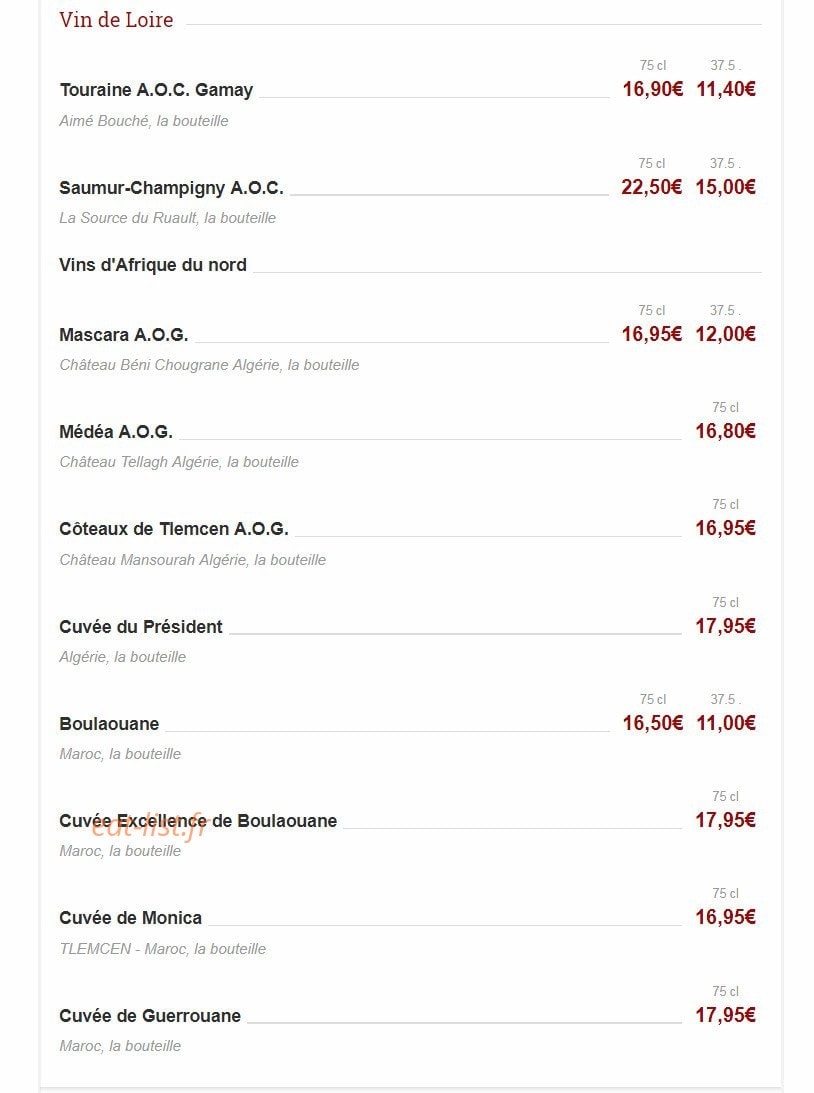This screenshot has height=1093, width=814.
Task: Select the Cuvée du Président item
Action: tap(141, 627)
